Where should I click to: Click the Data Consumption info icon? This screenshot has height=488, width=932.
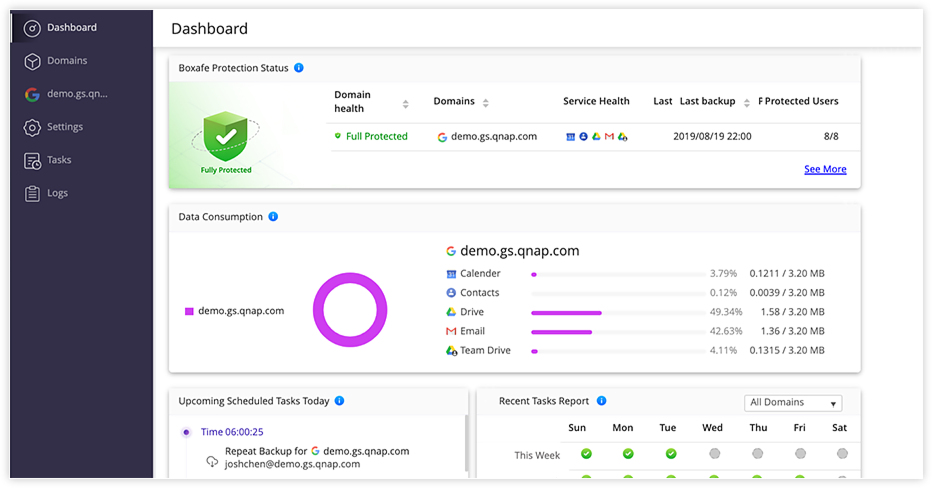point(273,217)
